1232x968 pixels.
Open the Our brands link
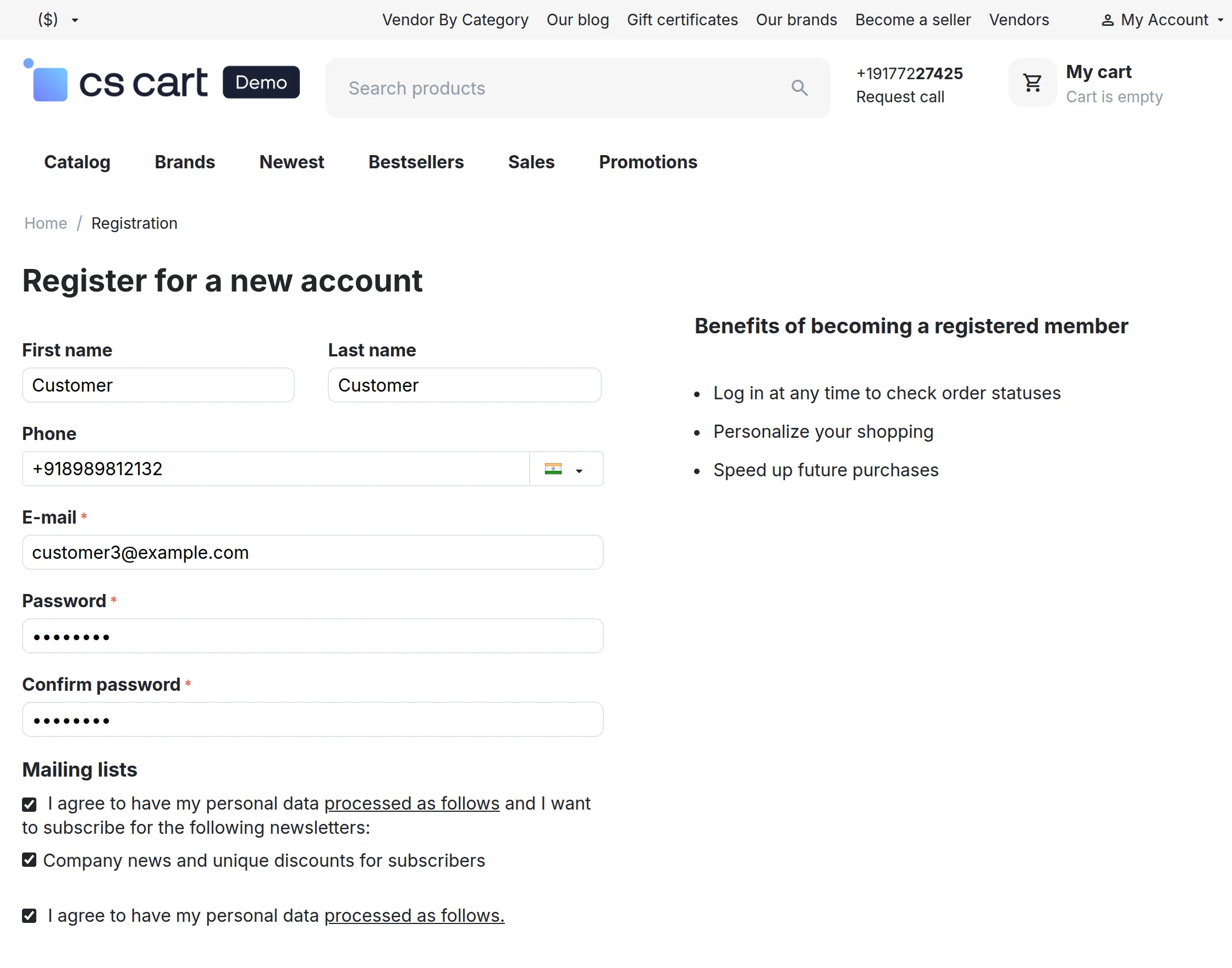point(796,20)
